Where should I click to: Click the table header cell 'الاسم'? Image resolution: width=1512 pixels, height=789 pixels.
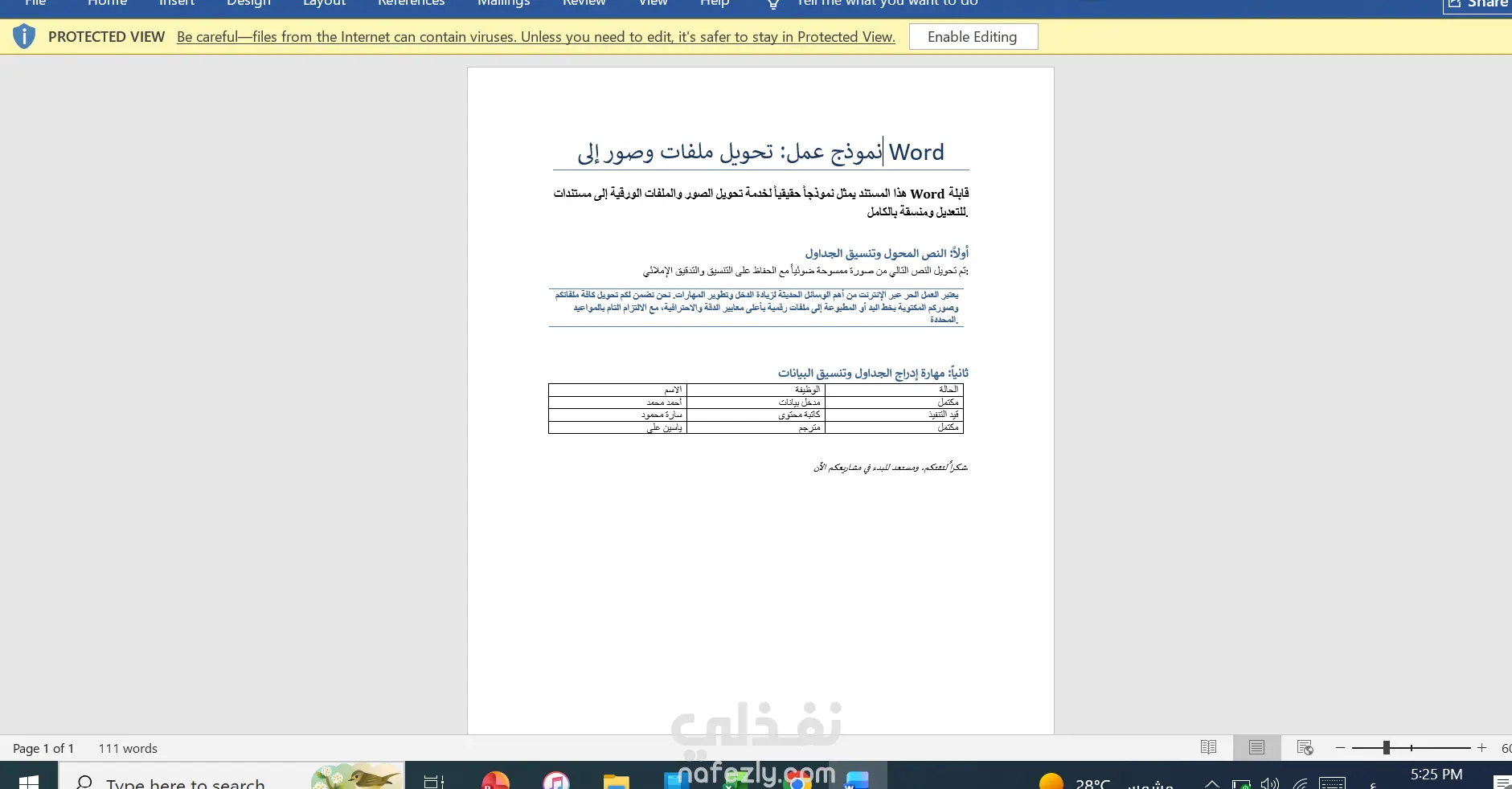pyautogui.click(x=617, y=390)
